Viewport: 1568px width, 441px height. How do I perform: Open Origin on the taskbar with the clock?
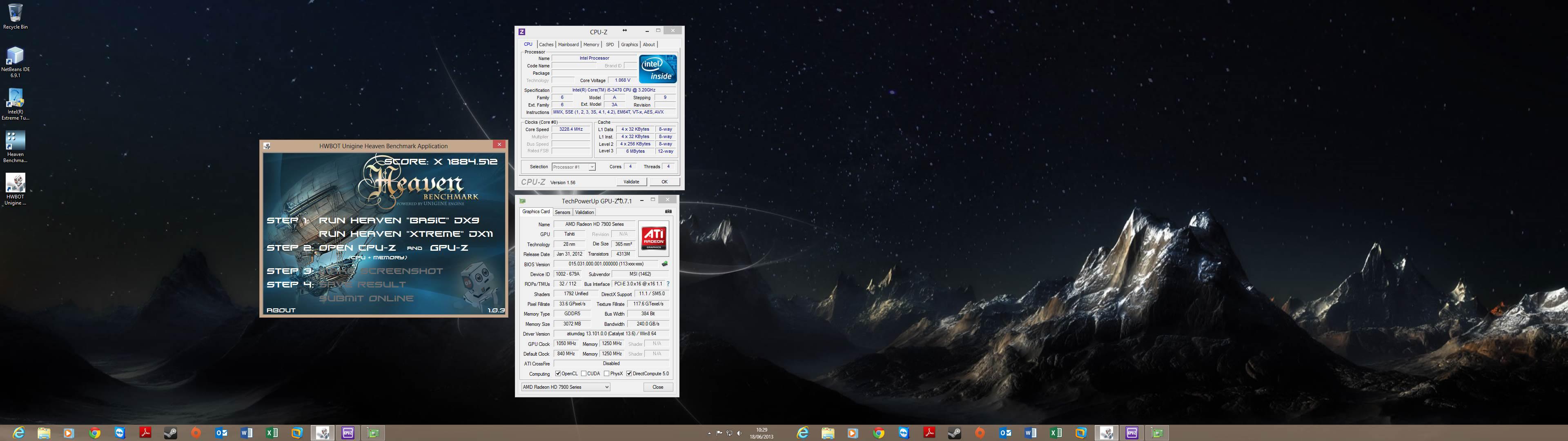coord(196,433)
